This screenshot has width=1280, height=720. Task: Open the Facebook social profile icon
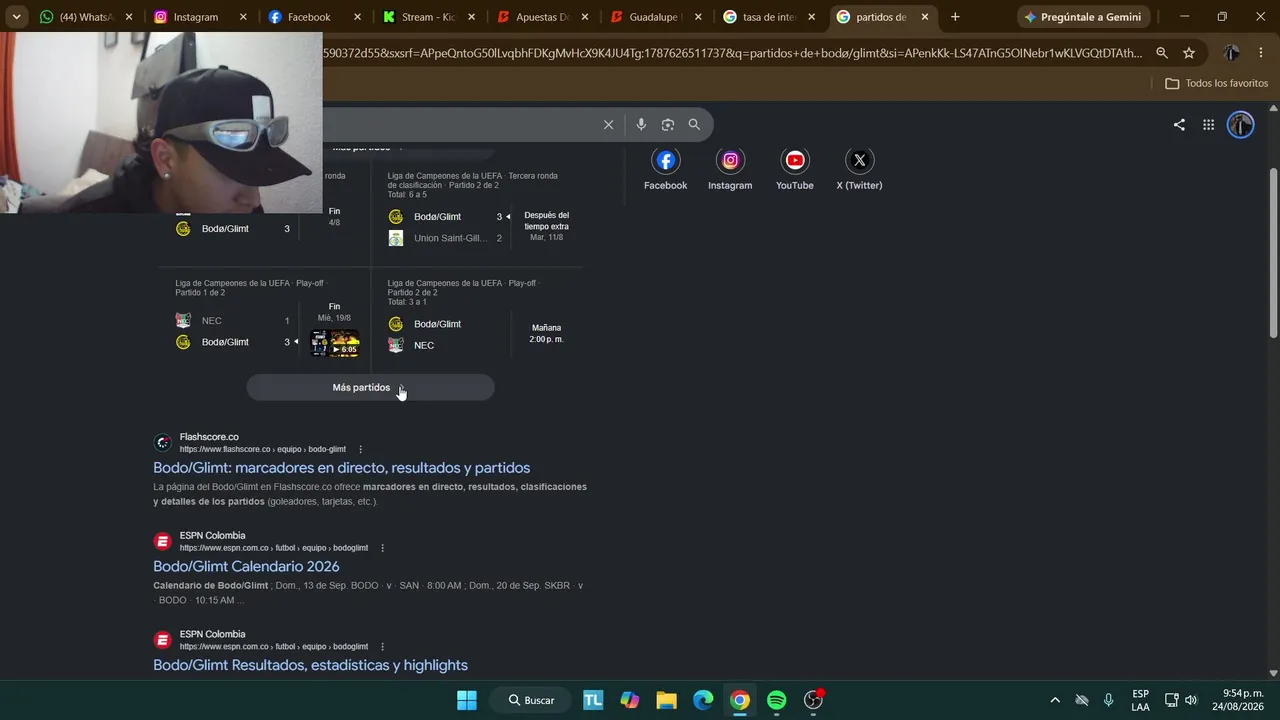click(x=665, y=161)
